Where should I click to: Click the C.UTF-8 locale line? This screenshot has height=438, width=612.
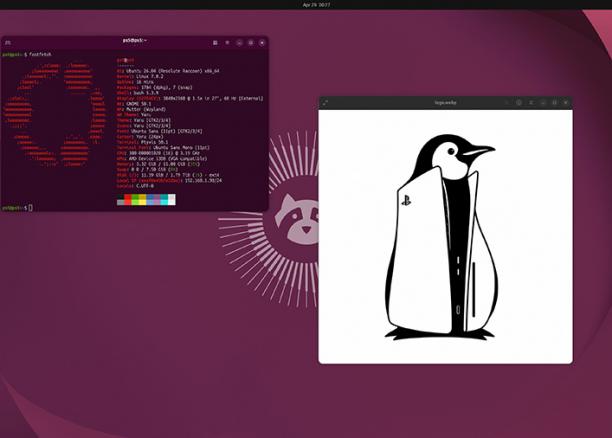(x=135, y=186)
